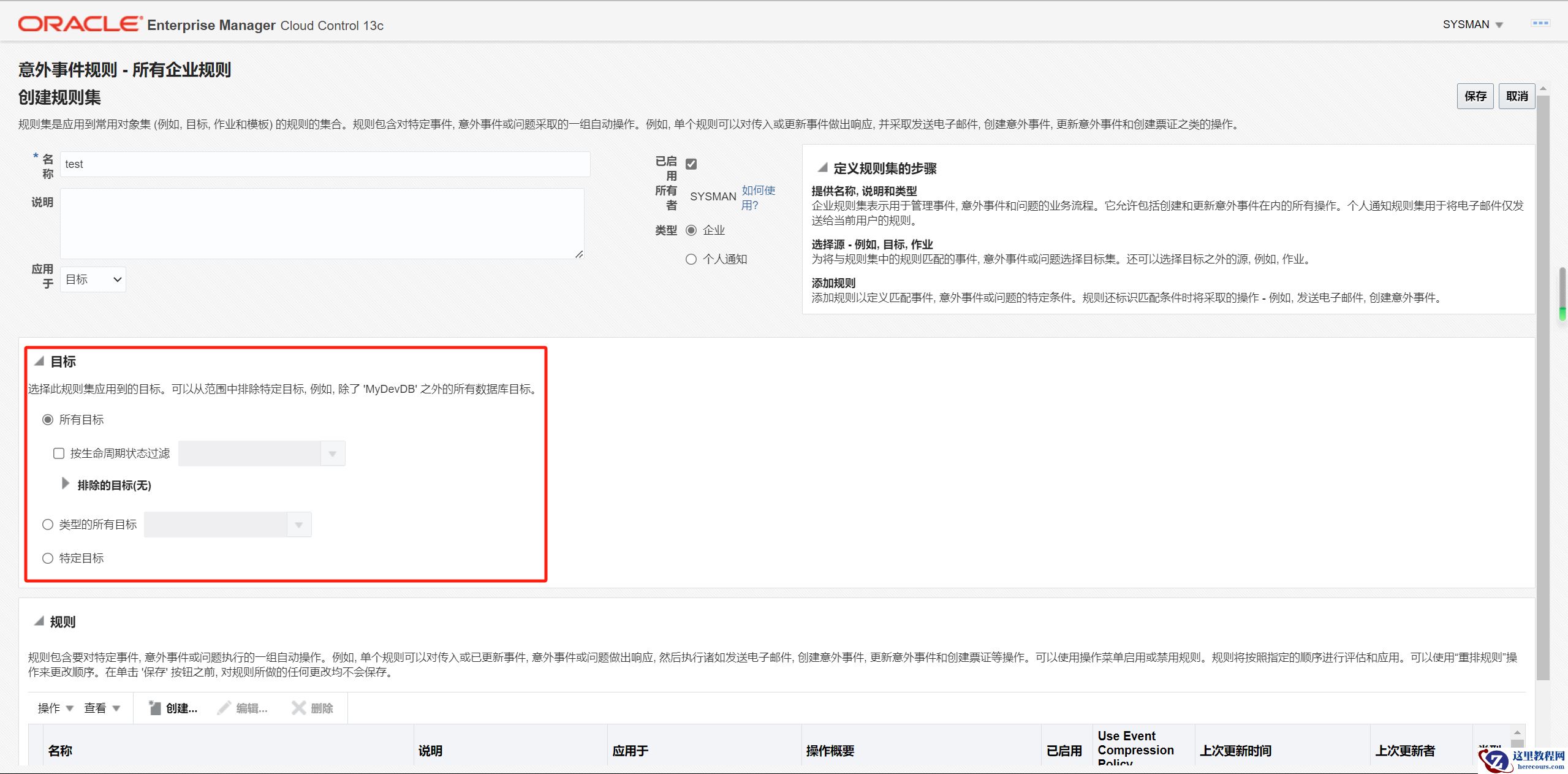This screenshot has width=1568, height=774.
Task: Choose the 类型的所有目标 radio option
Action: click(48, 525)
